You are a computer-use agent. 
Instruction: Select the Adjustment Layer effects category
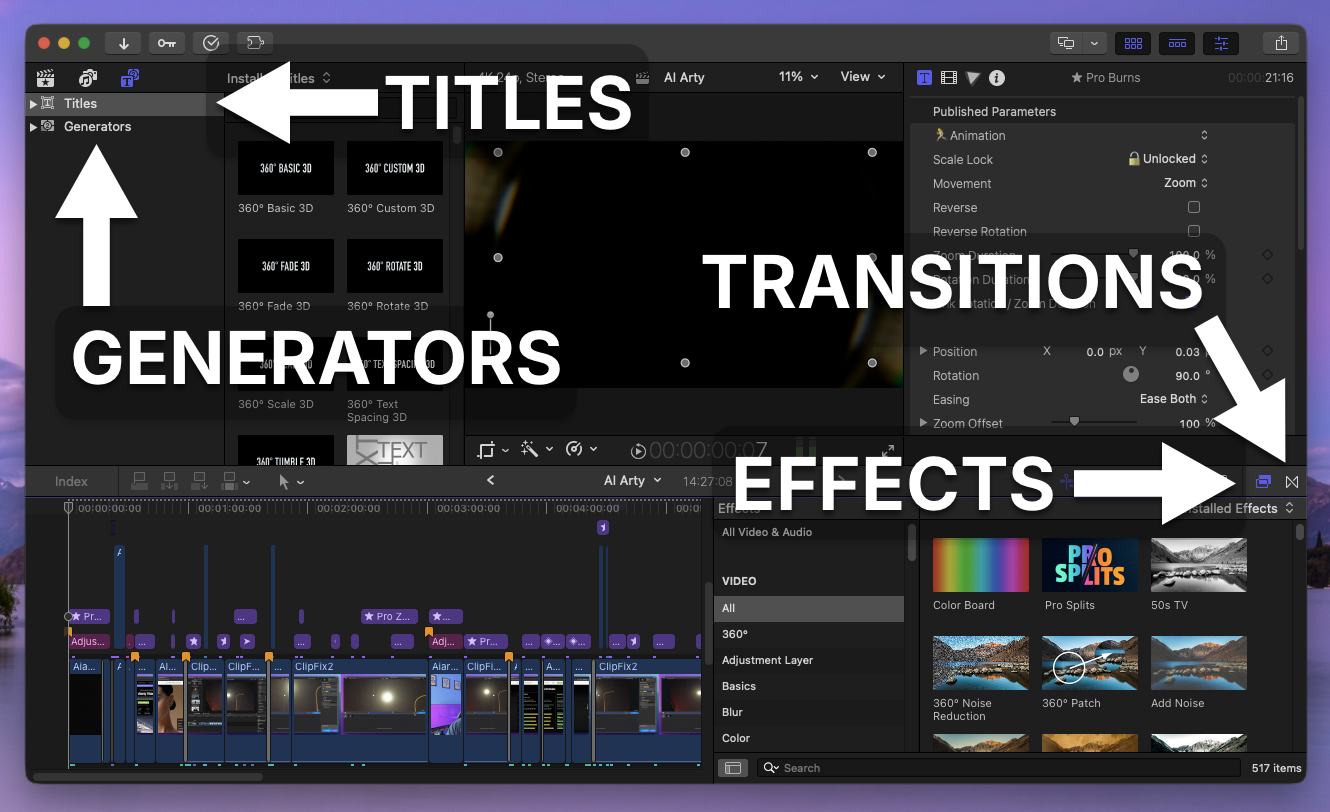point(767,660)
